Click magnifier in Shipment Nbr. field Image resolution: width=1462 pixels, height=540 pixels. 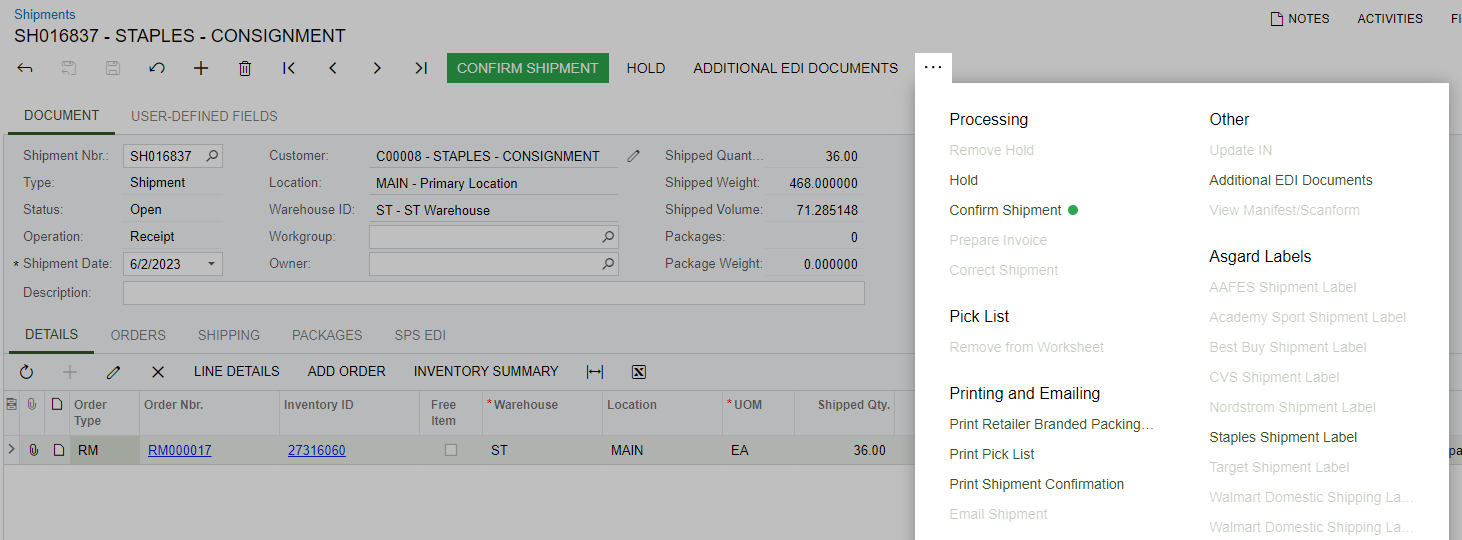[x=212, y=156]
